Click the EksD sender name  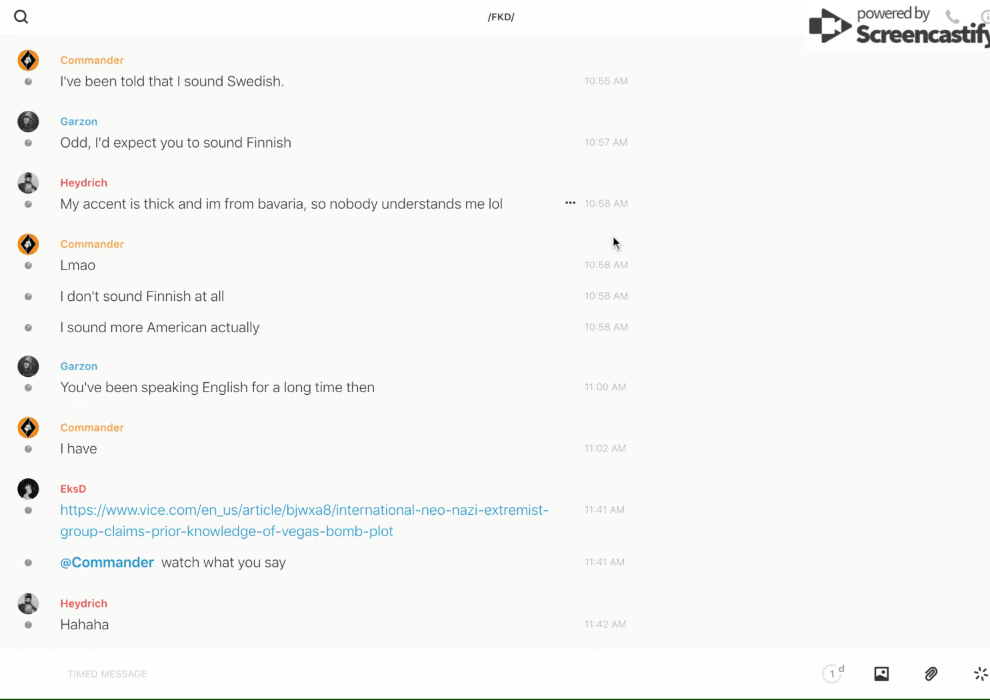point(73,489)
